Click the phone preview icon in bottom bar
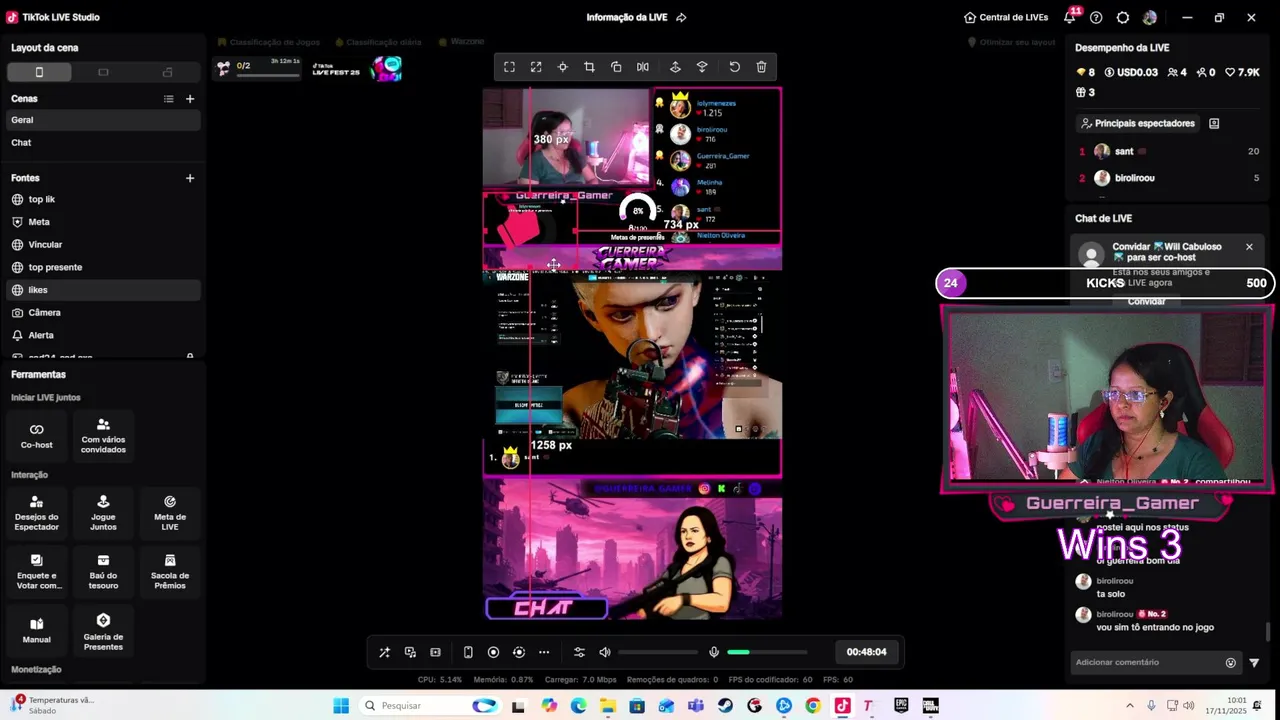This screenshot has height=720, width=1280. (468, 652)
